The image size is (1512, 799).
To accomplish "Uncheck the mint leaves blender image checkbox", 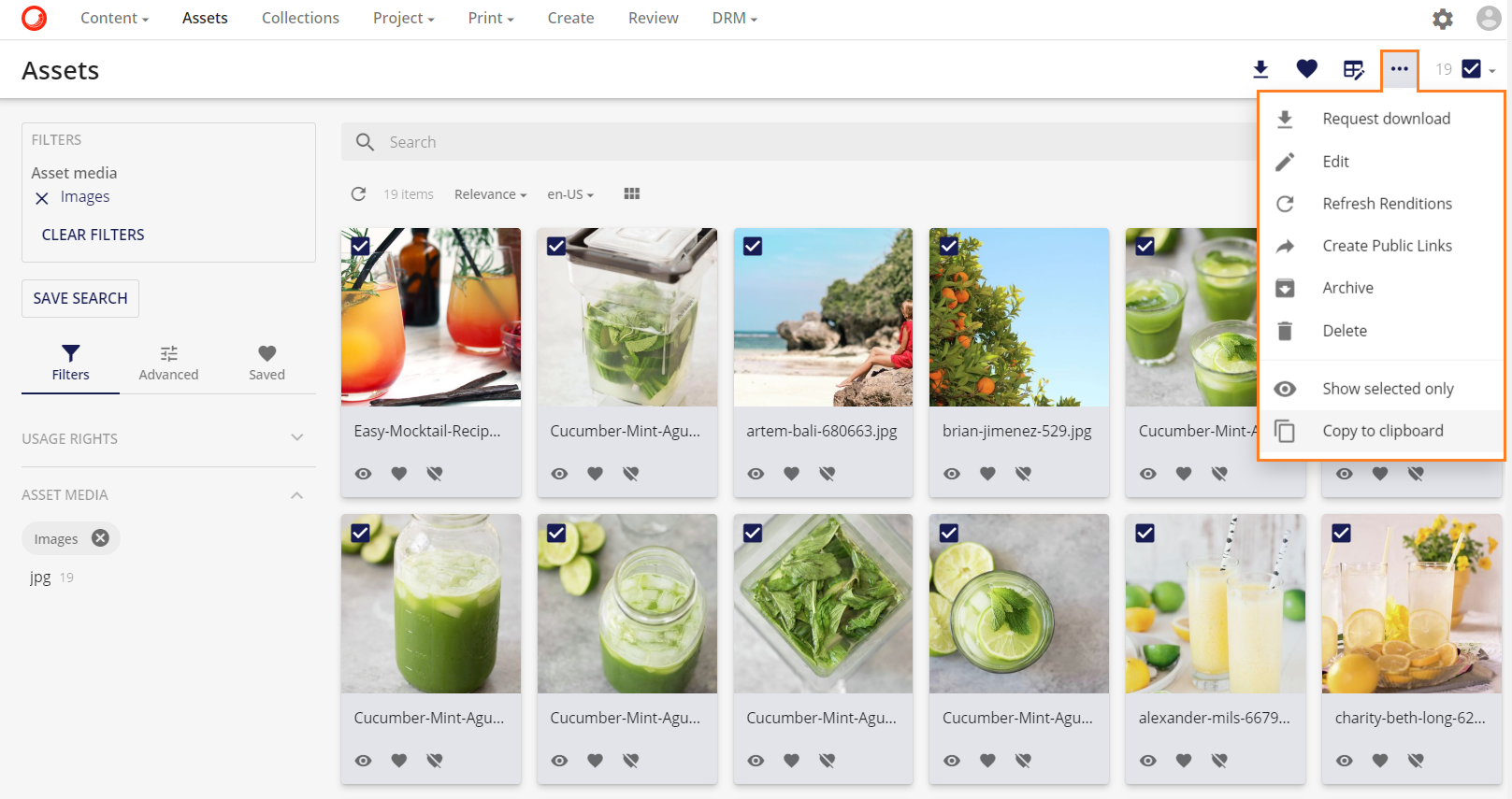I will [x=753, y=533].
